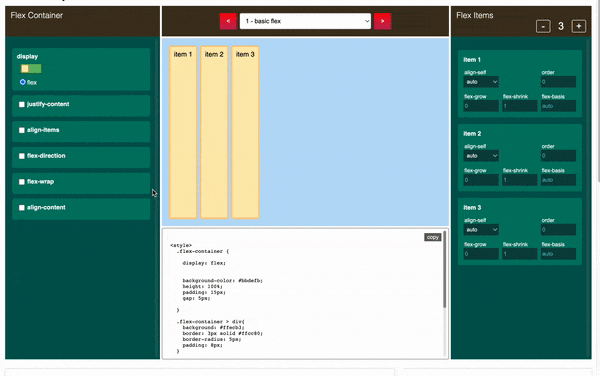Screen dimensions: 600x376
Task: Click item 2 flex-basis input
Action: tap(558, 180)
